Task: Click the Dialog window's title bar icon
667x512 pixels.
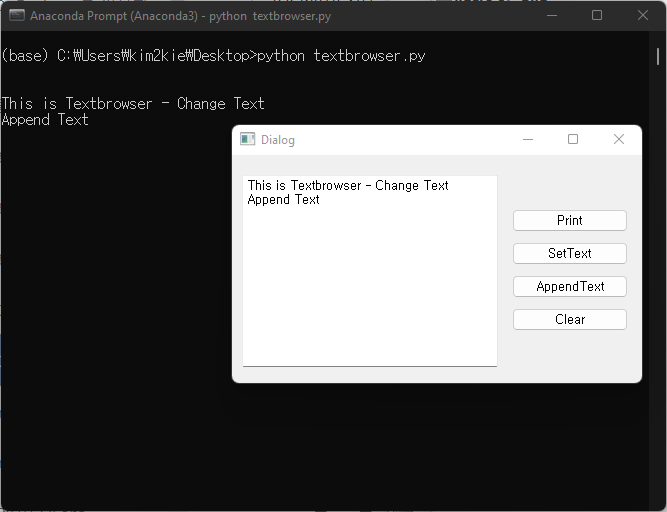Action: point(247,139)
